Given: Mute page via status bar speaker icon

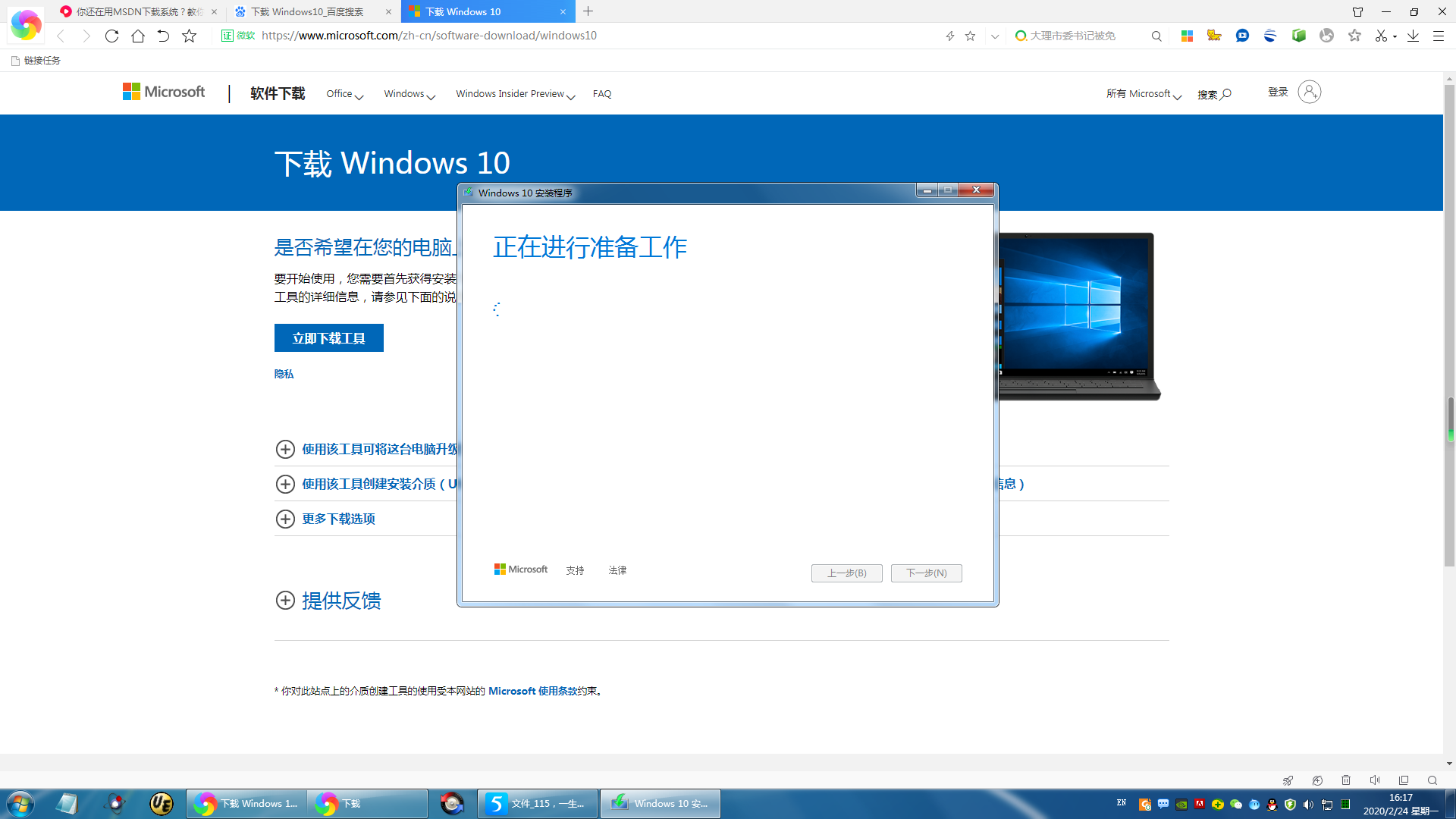Looking at the screenshot, I should [x=1375, y=780].
